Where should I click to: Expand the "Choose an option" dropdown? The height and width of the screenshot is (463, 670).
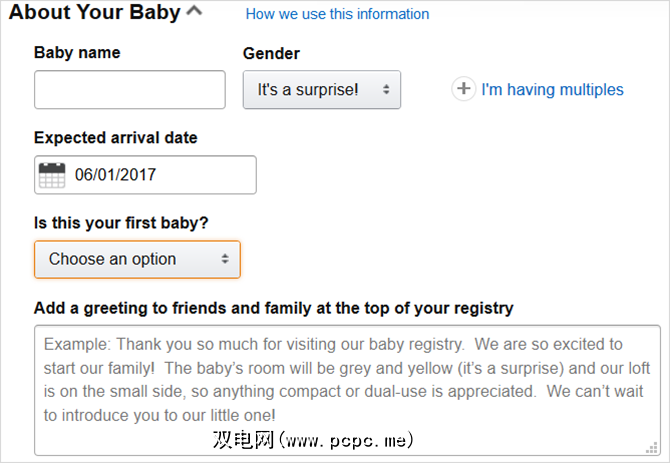(137, 260)
